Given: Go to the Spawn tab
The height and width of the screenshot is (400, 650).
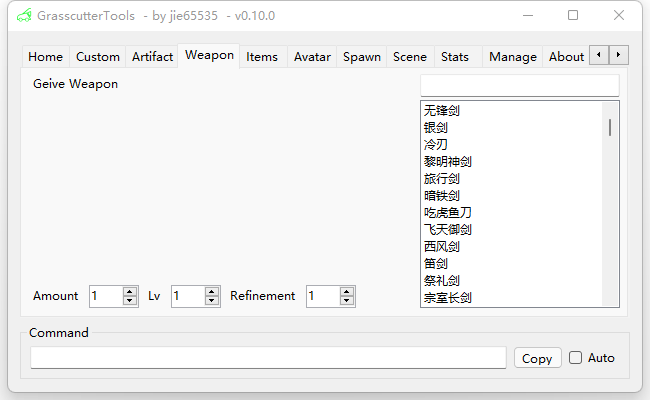Looking at the screenshot, I should [x=362, y=57].
